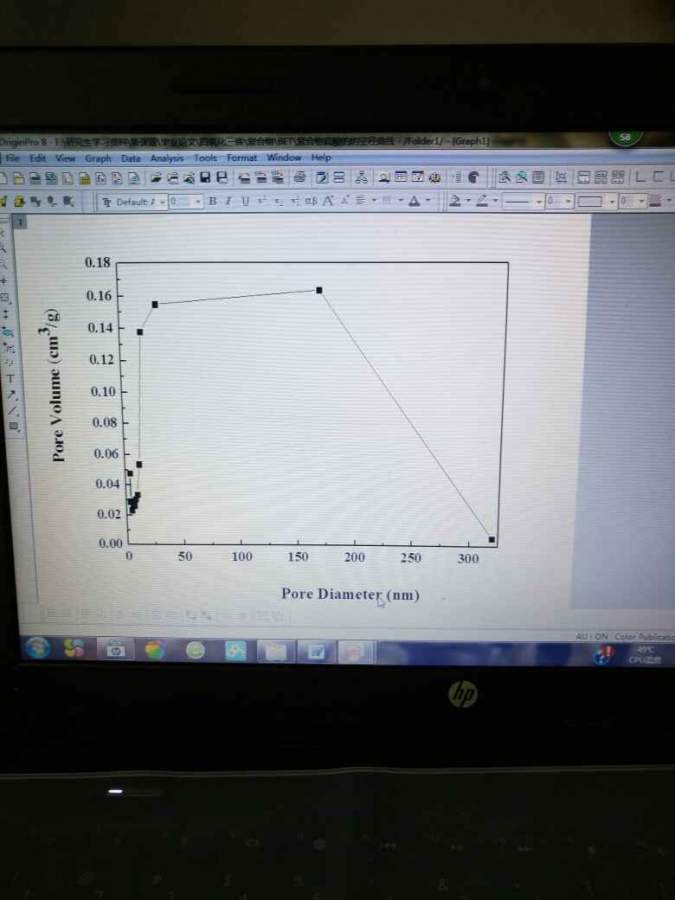Screen dimensions: 675x900
Task: Click the Open Template toolbar icon
Action: (173, 178)
